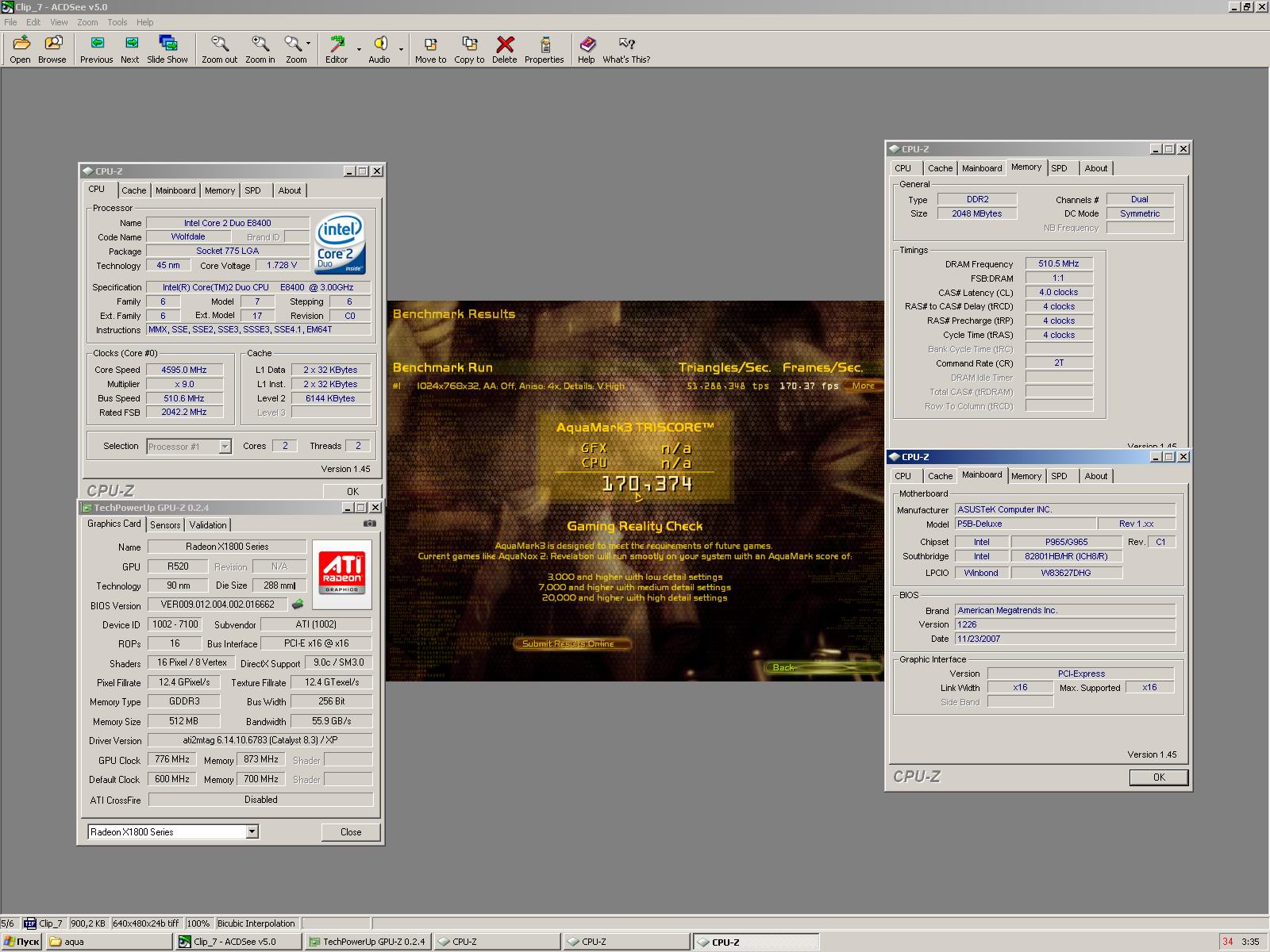Switch to the aqua taskbar item
Image resolution: width=1270 pixels, height=952 pixels.
(x=109, y=942)
